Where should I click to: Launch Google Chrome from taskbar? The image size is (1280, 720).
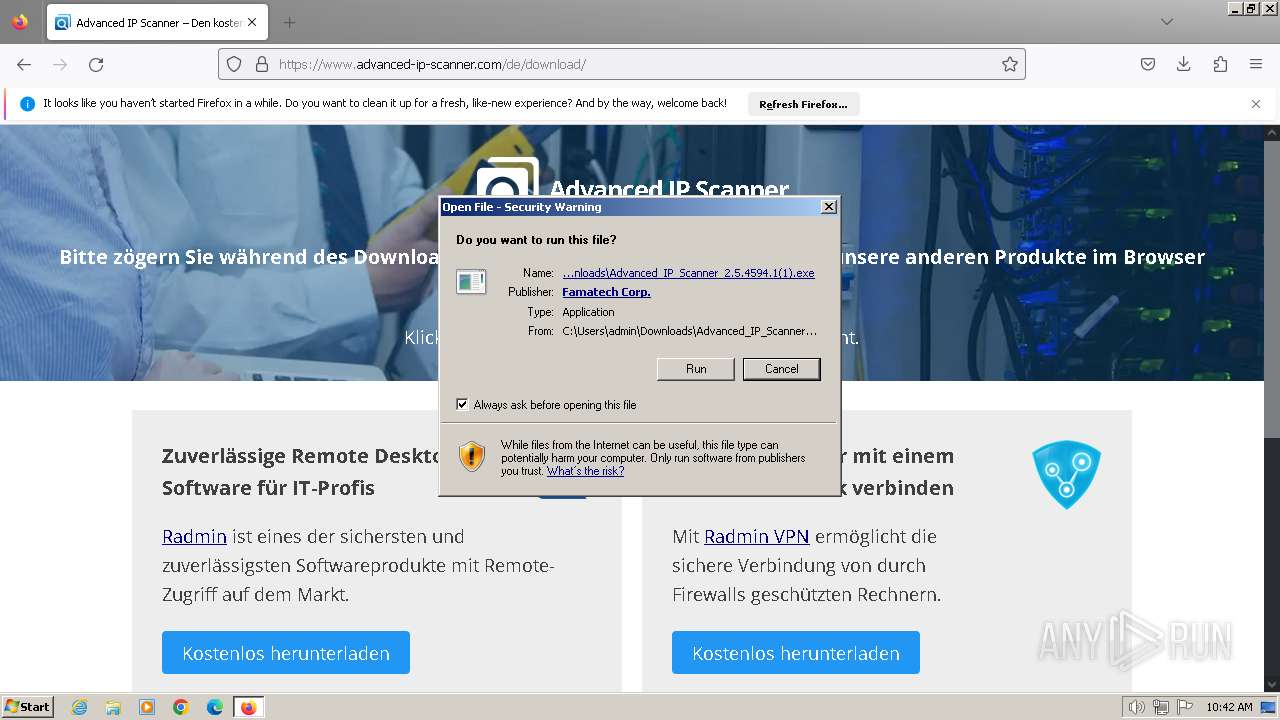coord(181,707)
